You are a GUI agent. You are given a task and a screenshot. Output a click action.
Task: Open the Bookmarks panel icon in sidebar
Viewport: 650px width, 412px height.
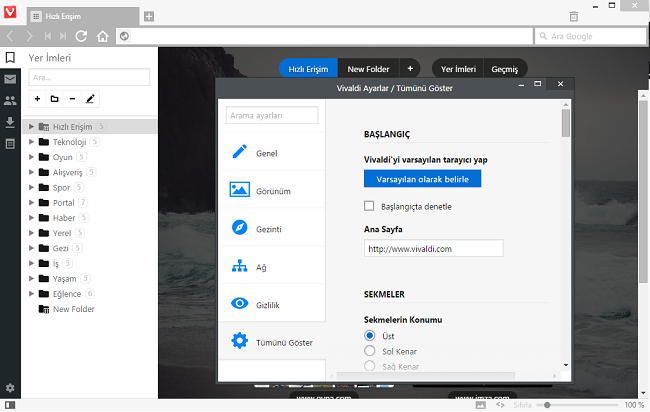point(10,57)
